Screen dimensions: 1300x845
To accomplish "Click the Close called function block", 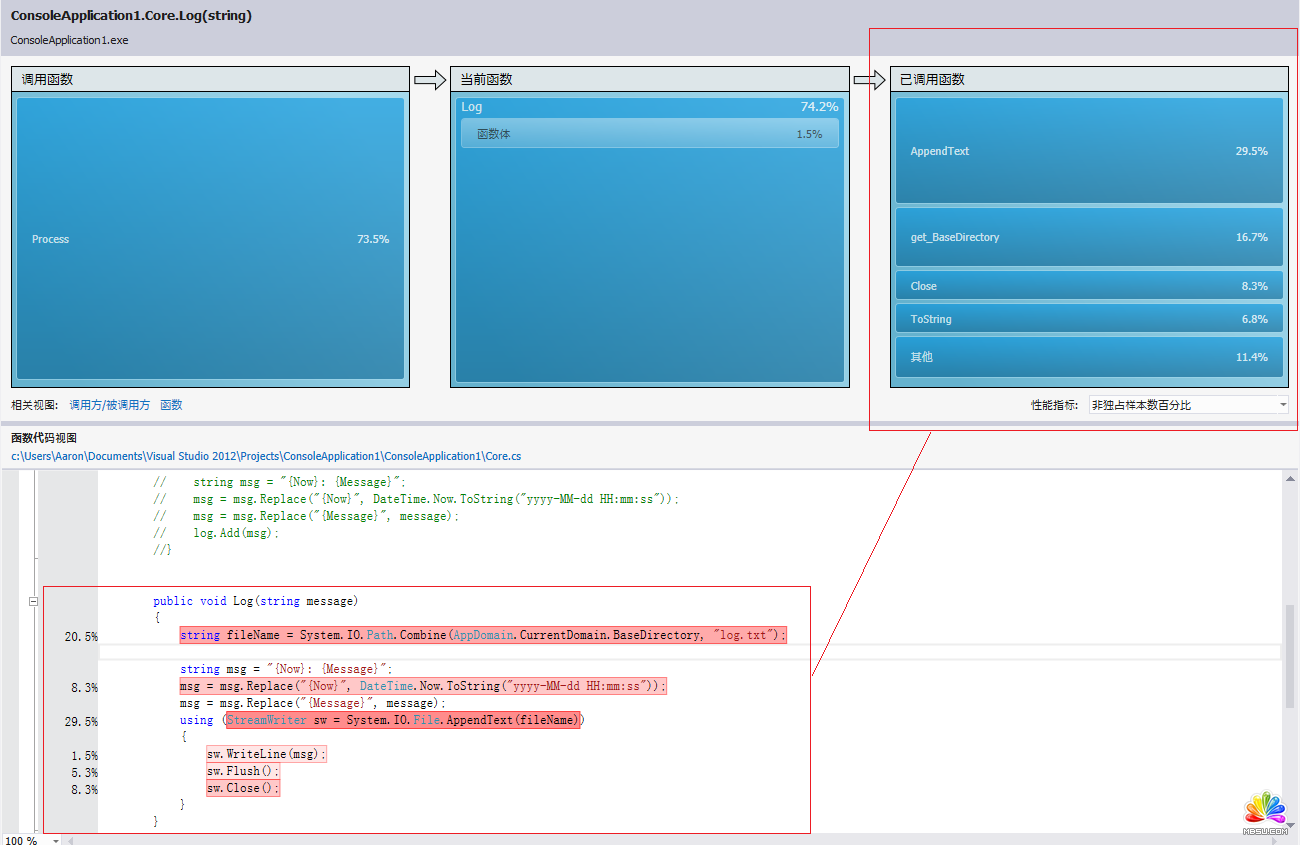I will click(x=1088, y=286).
